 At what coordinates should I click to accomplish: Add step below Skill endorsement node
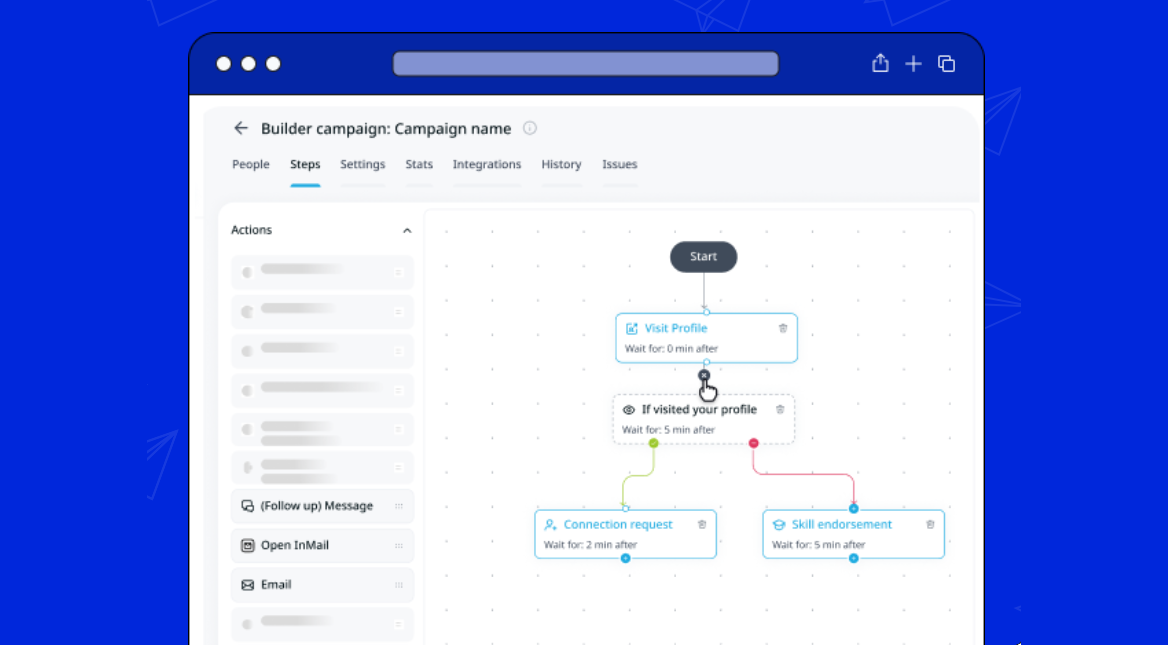[x=854, y=559]
